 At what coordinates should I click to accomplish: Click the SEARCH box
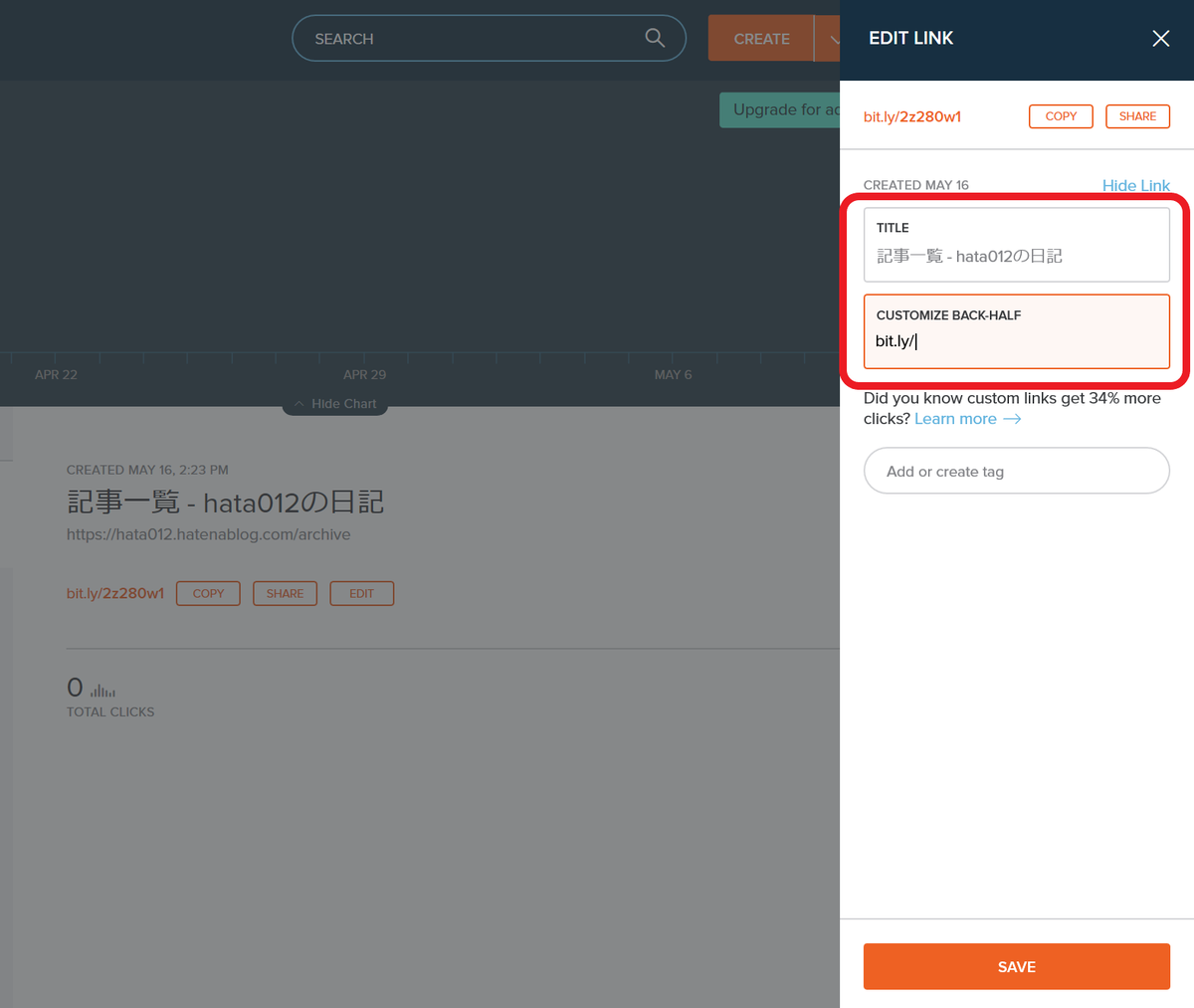tap(489, 38)
